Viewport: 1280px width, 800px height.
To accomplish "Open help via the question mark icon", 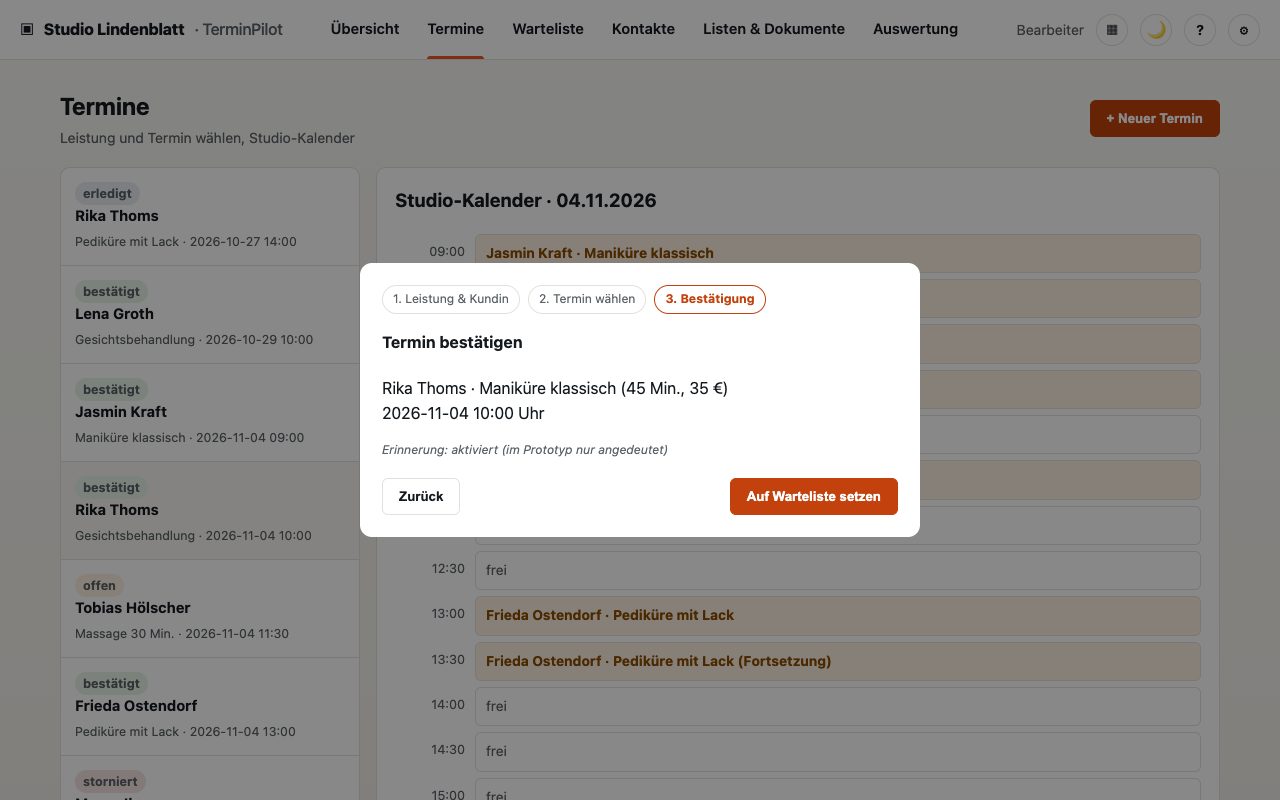I will 1200,30.
